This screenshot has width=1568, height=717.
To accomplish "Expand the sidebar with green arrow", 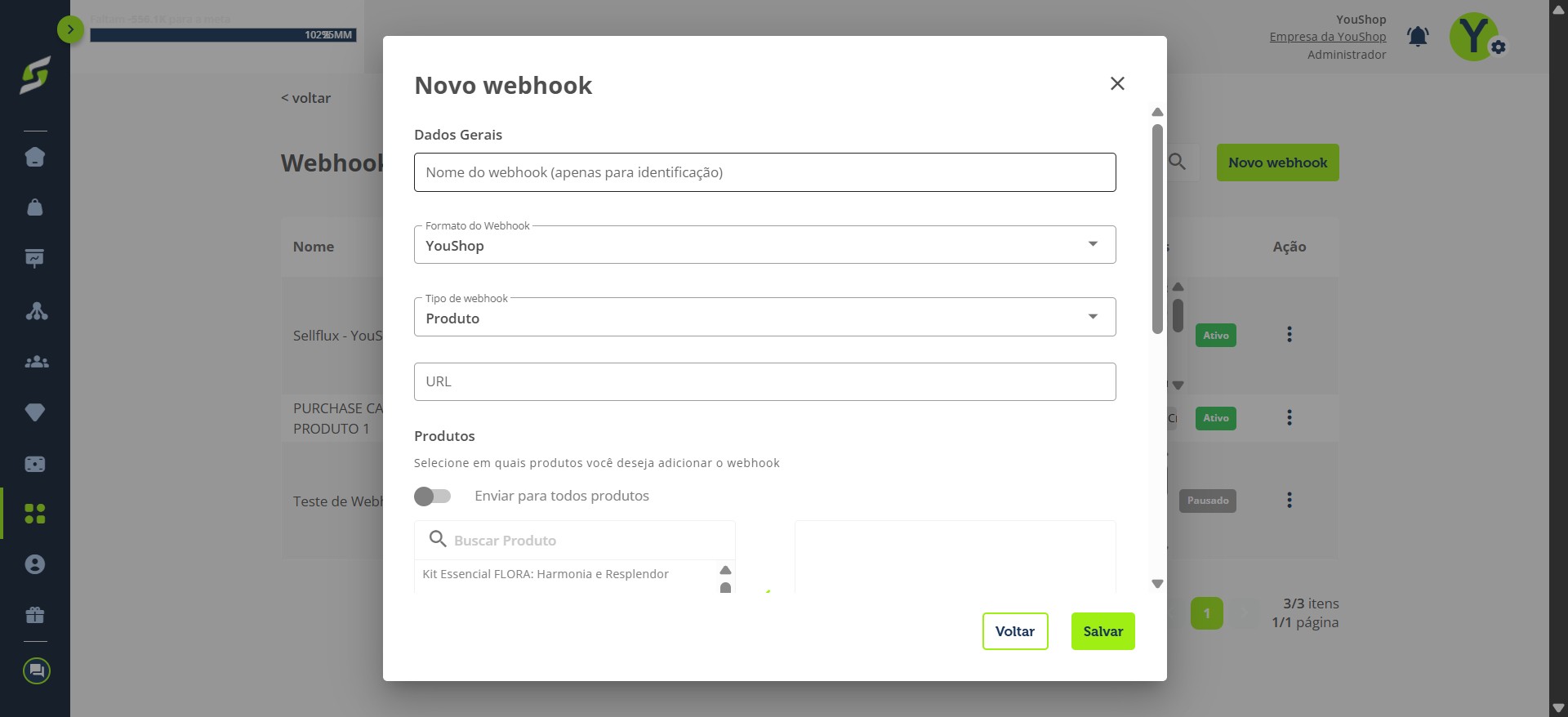I will coord(70,30).
